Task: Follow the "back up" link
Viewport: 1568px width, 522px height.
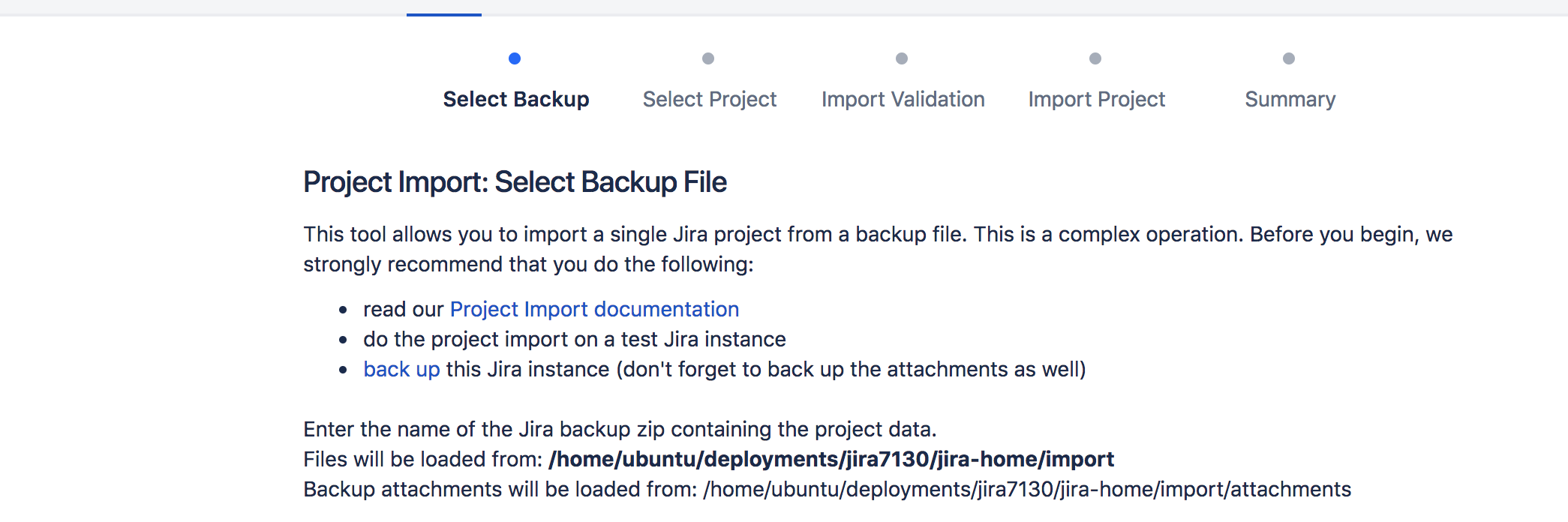Action: click(x=401, y=369)
